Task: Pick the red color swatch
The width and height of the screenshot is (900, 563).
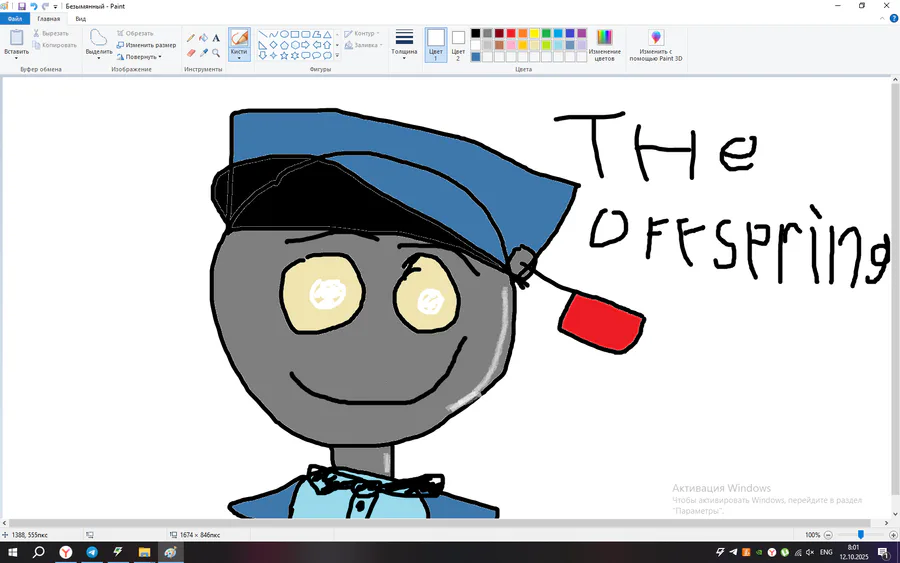Action: [511, 33]
